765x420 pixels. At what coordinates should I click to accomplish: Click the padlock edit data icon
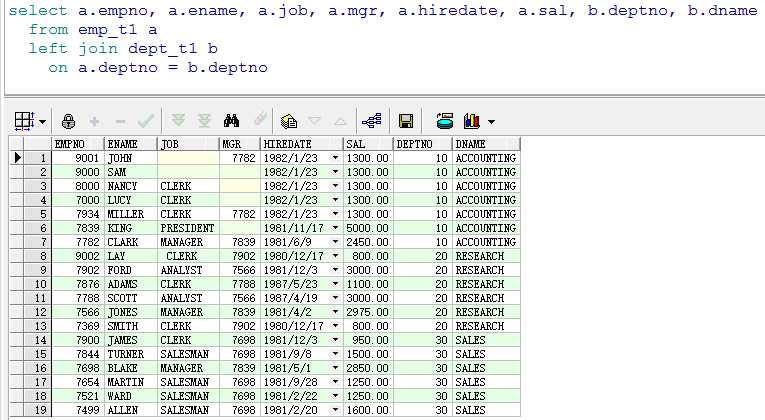68,121
